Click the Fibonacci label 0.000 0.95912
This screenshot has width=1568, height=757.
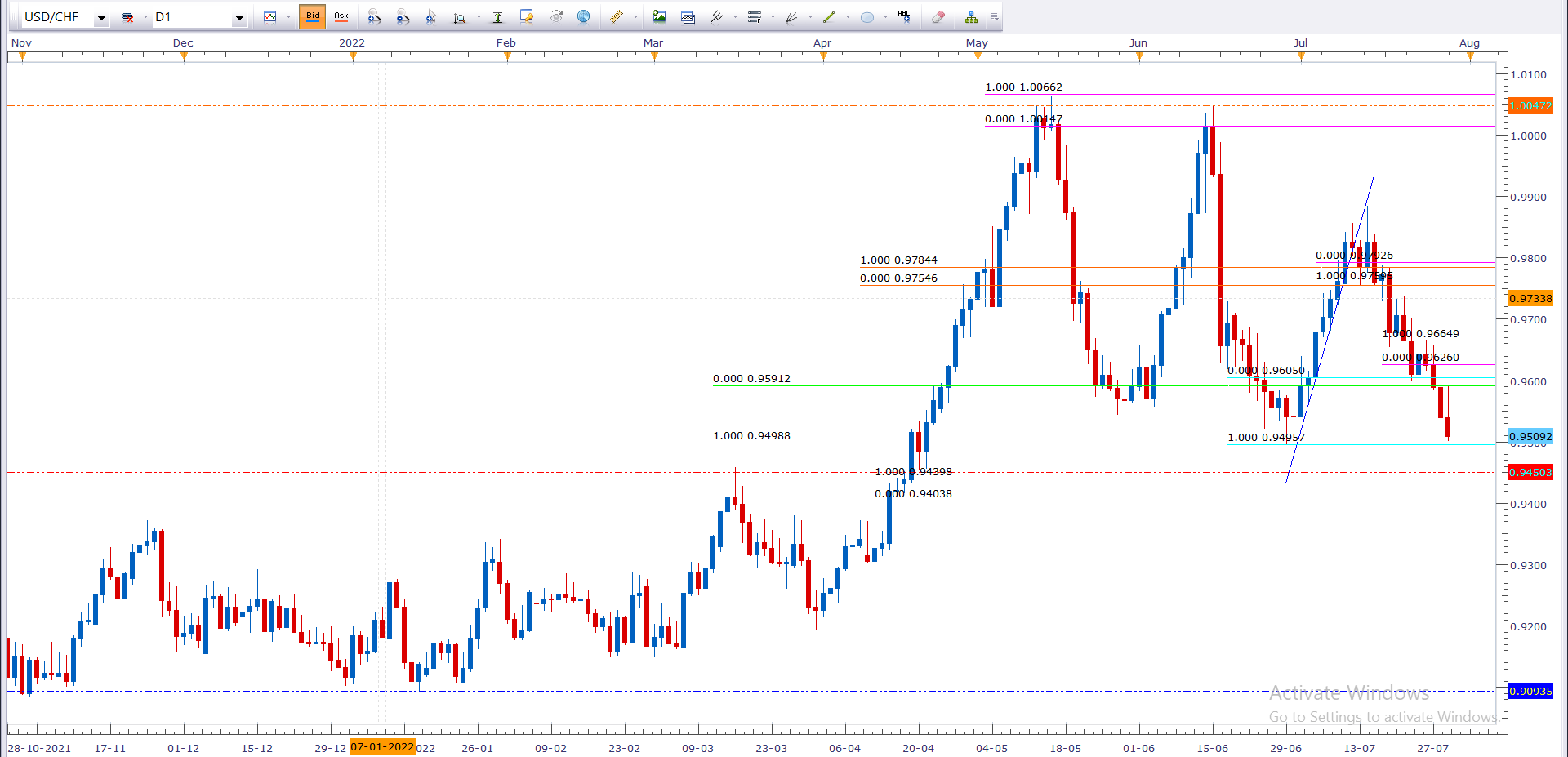[x=751, y=379]
